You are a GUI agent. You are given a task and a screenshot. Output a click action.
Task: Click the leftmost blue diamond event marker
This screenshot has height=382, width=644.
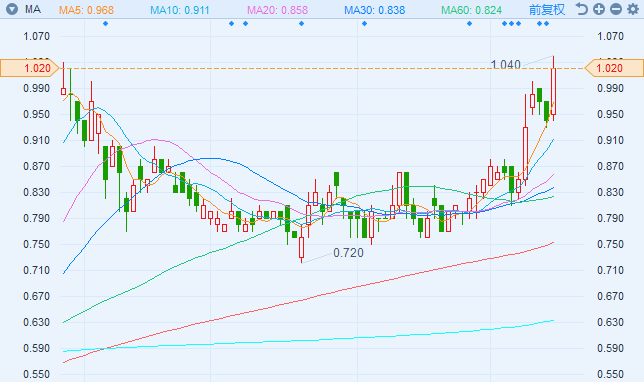pos(106,23)
